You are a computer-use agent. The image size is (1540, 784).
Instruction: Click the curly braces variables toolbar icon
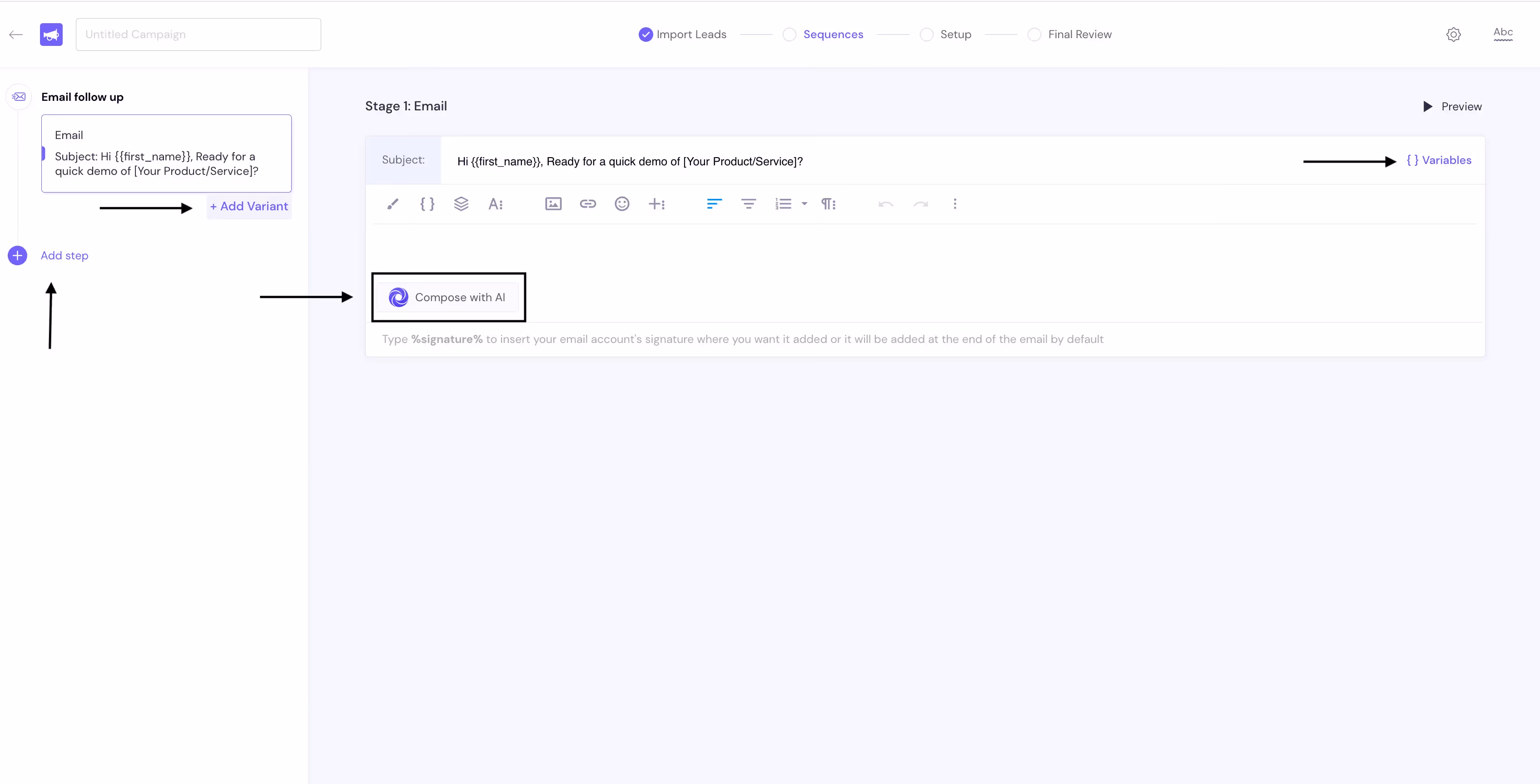pyautogui.click(x=427, y=204)
